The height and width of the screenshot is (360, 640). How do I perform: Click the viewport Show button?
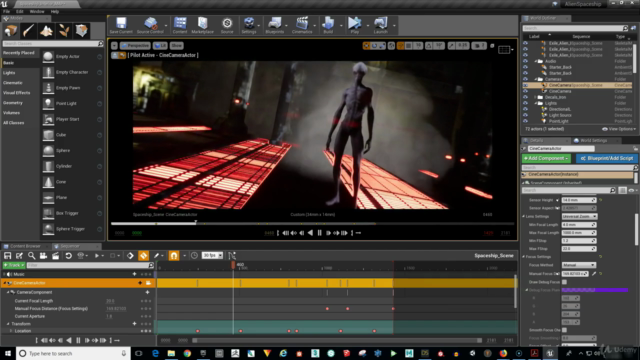(x=176, y=46)
